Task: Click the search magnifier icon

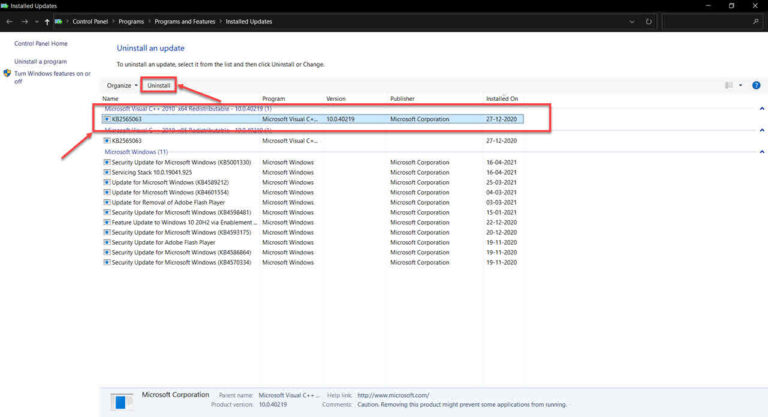Action: click(756, 22)
